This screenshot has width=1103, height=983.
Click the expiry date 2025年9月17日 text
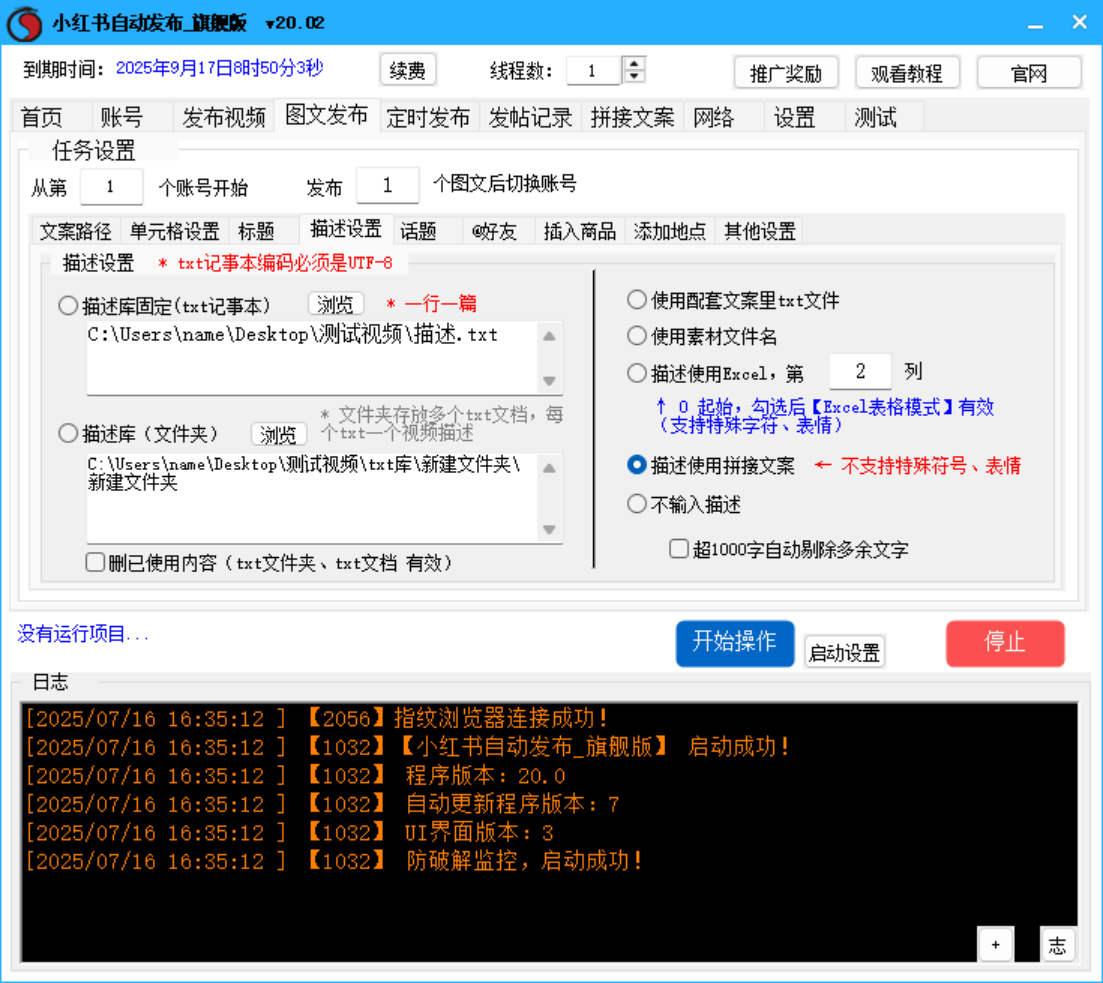[x=219, y=68]
